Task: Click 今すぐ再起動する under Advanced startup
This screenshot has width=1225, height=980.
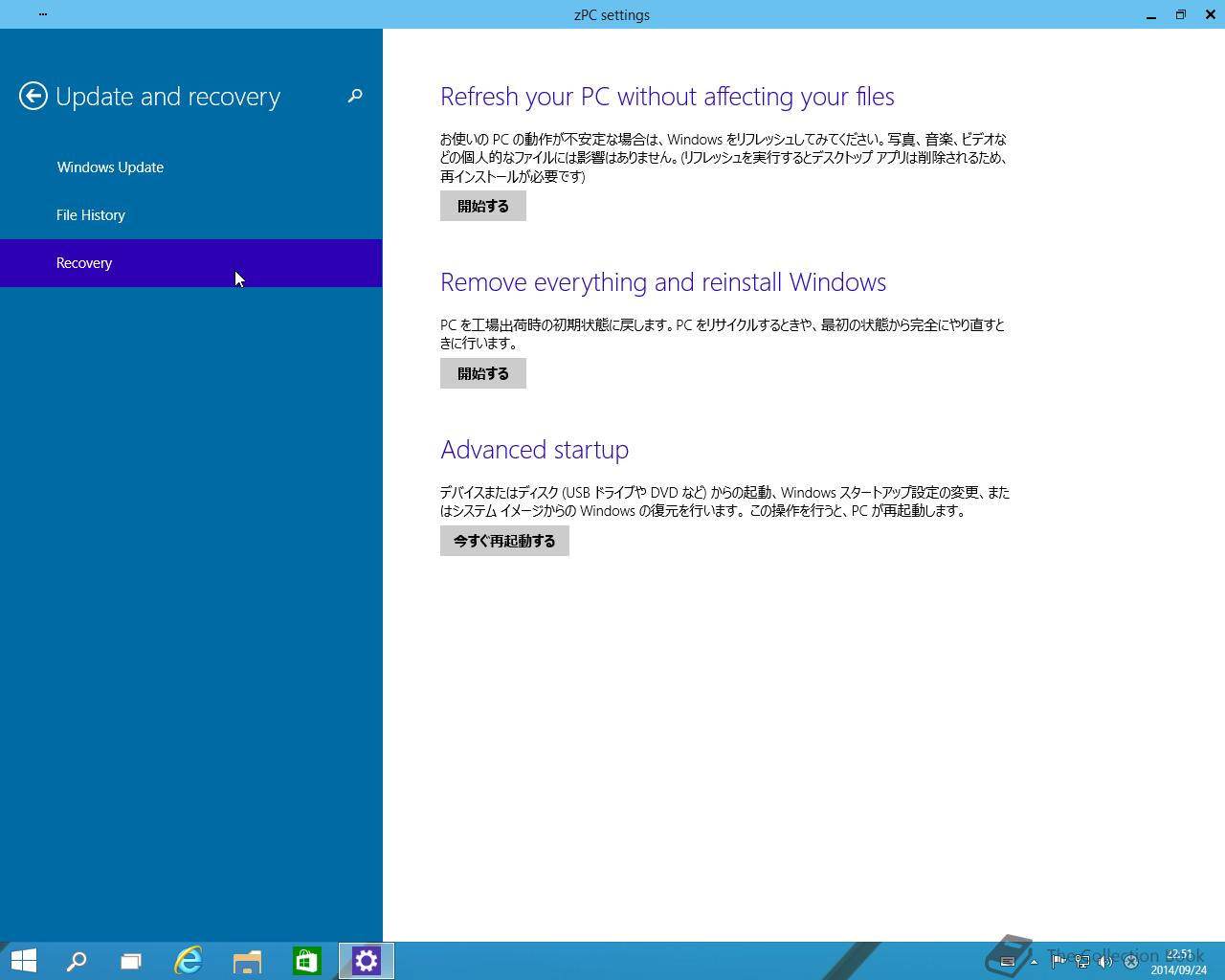Action: pos(504,541)
